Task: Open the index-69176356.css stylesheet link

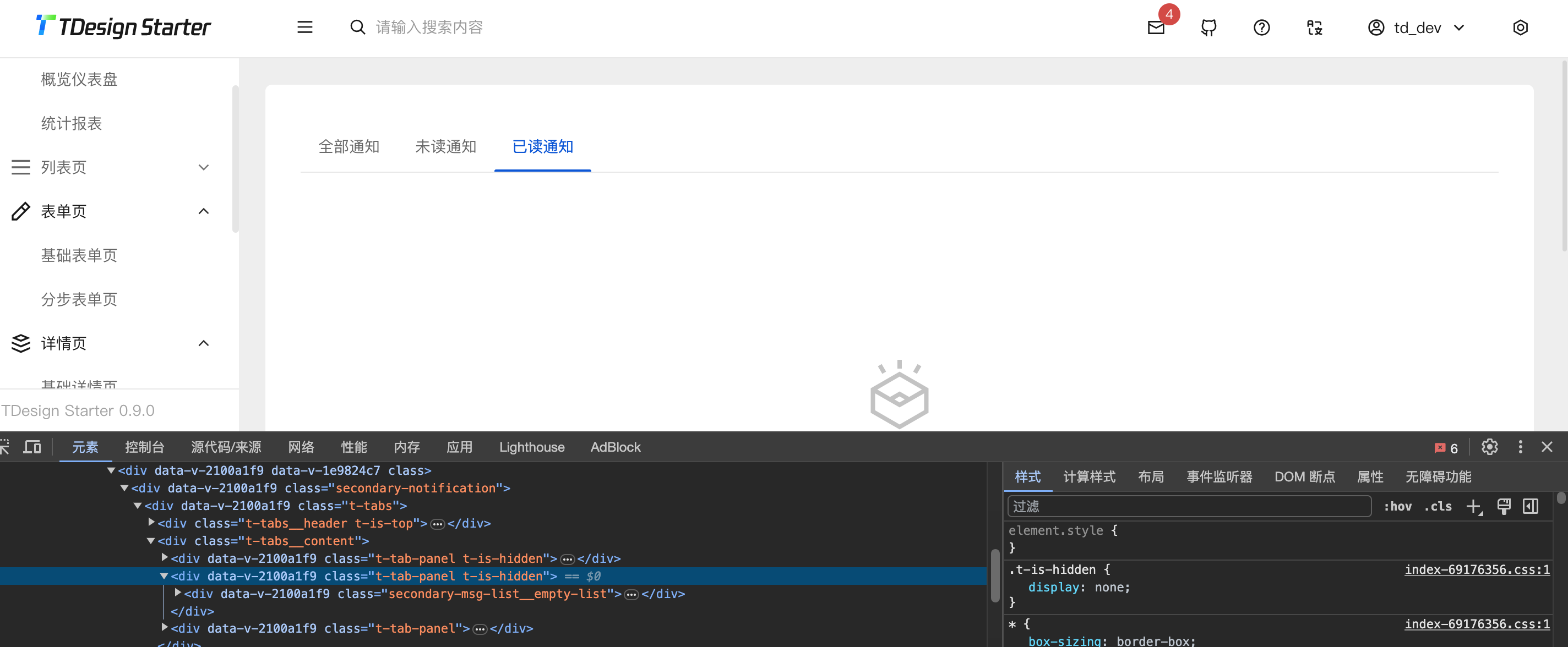Action: click(x=1477, y=570)
